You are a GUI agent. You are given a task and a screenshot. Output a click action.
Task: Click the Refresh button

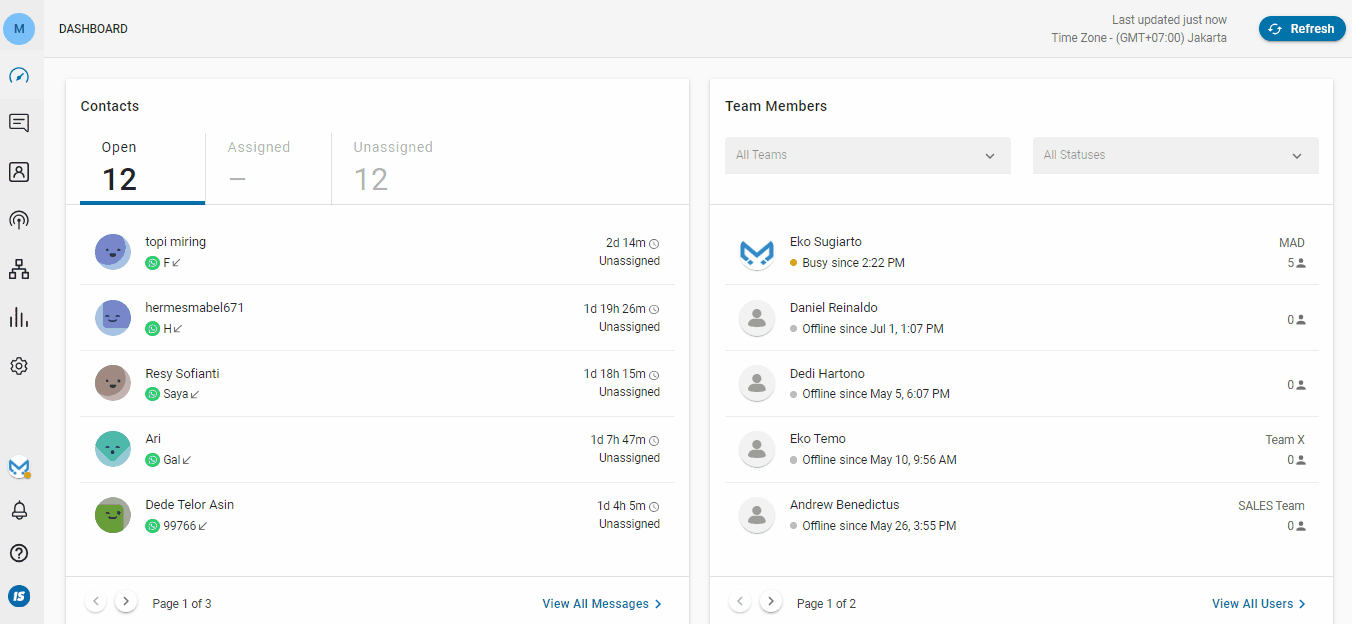point(1301,28)
